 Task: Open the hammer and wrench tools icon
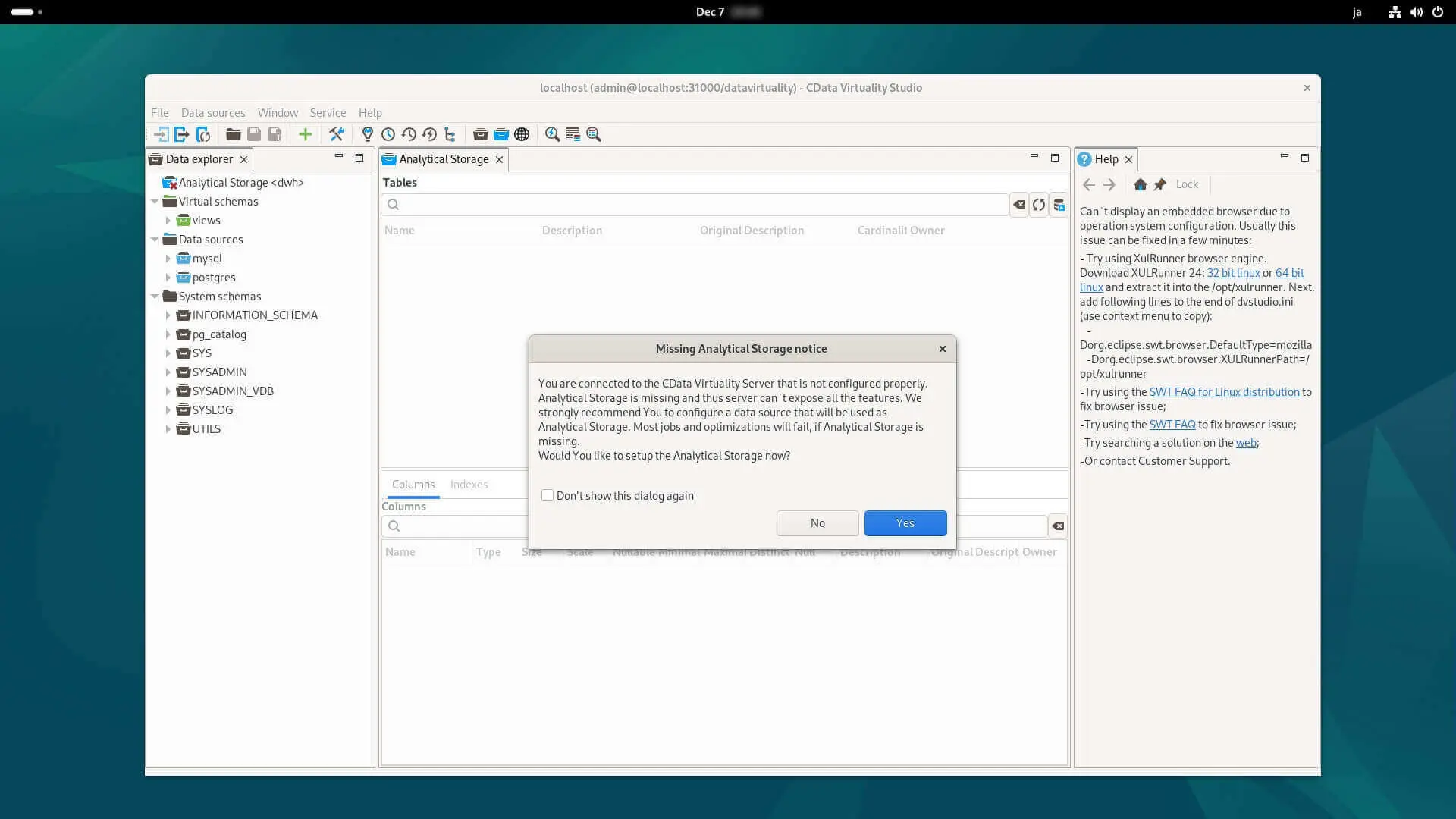(336, 134)
